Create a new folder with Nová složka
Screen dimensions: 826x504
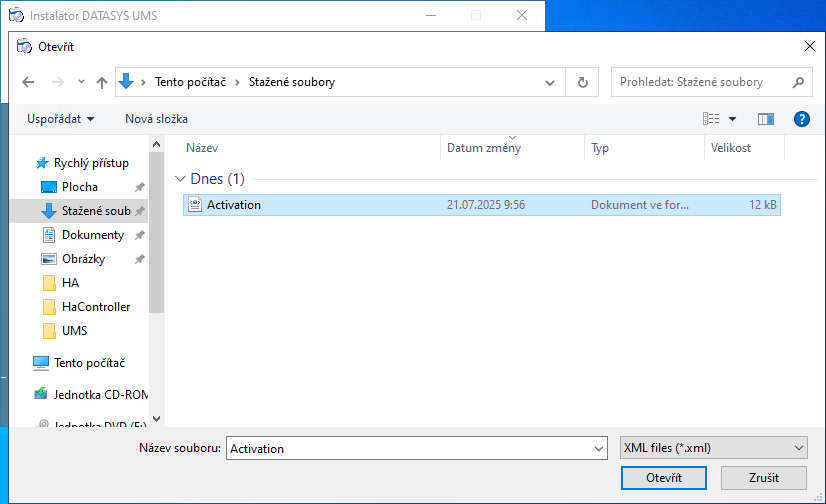tap(156, 119)
